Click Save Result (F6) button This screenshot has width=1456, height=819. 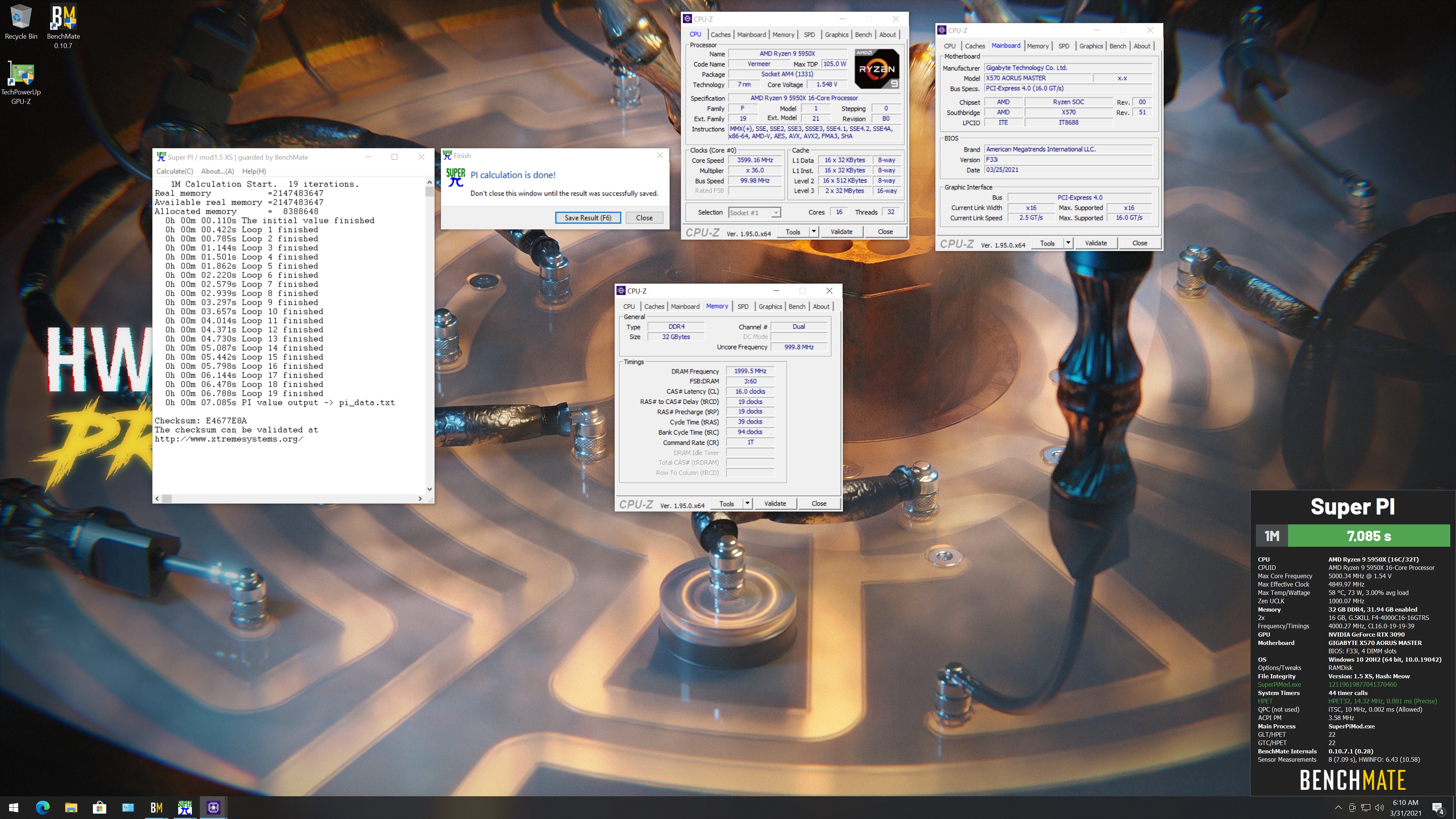587,218
